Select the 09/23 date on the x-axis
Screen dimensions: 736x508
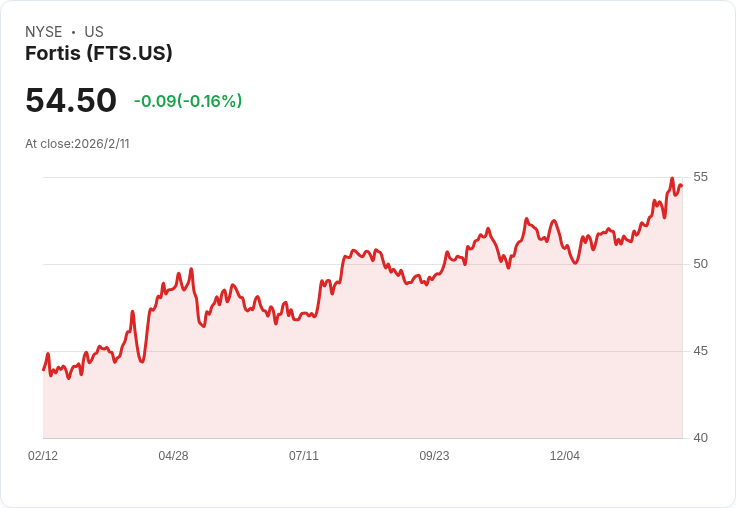pyautogui.click(x=434, y=456)
